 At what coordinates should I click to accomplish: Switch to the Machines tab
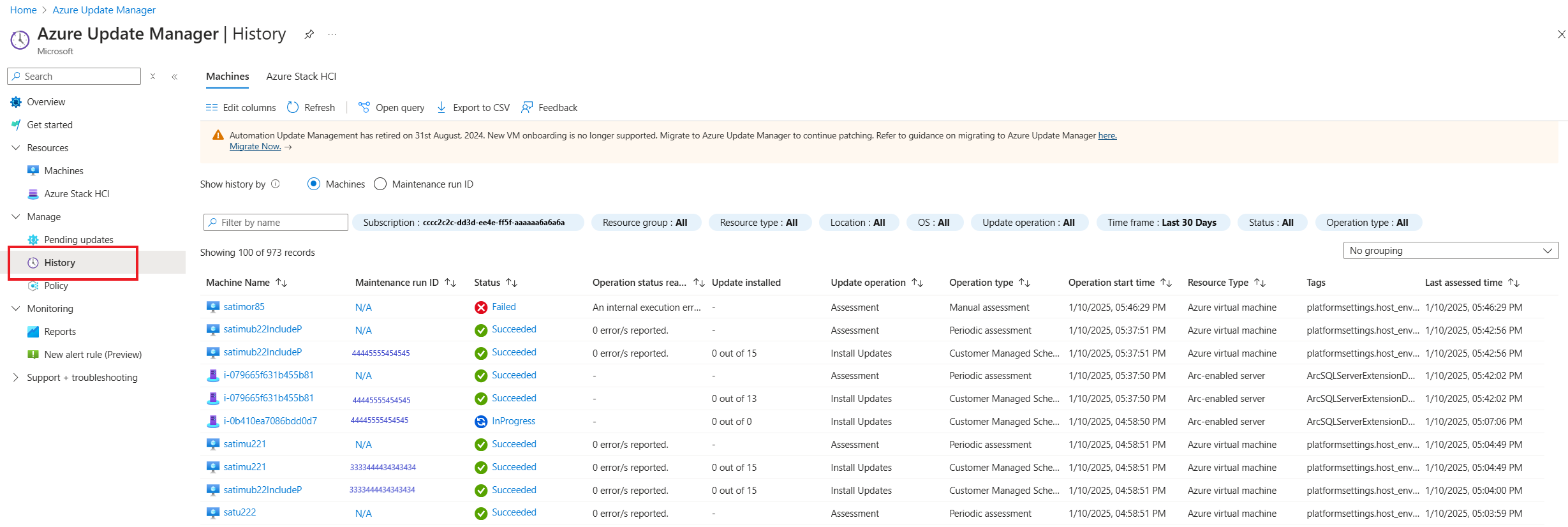coord(228,77)
